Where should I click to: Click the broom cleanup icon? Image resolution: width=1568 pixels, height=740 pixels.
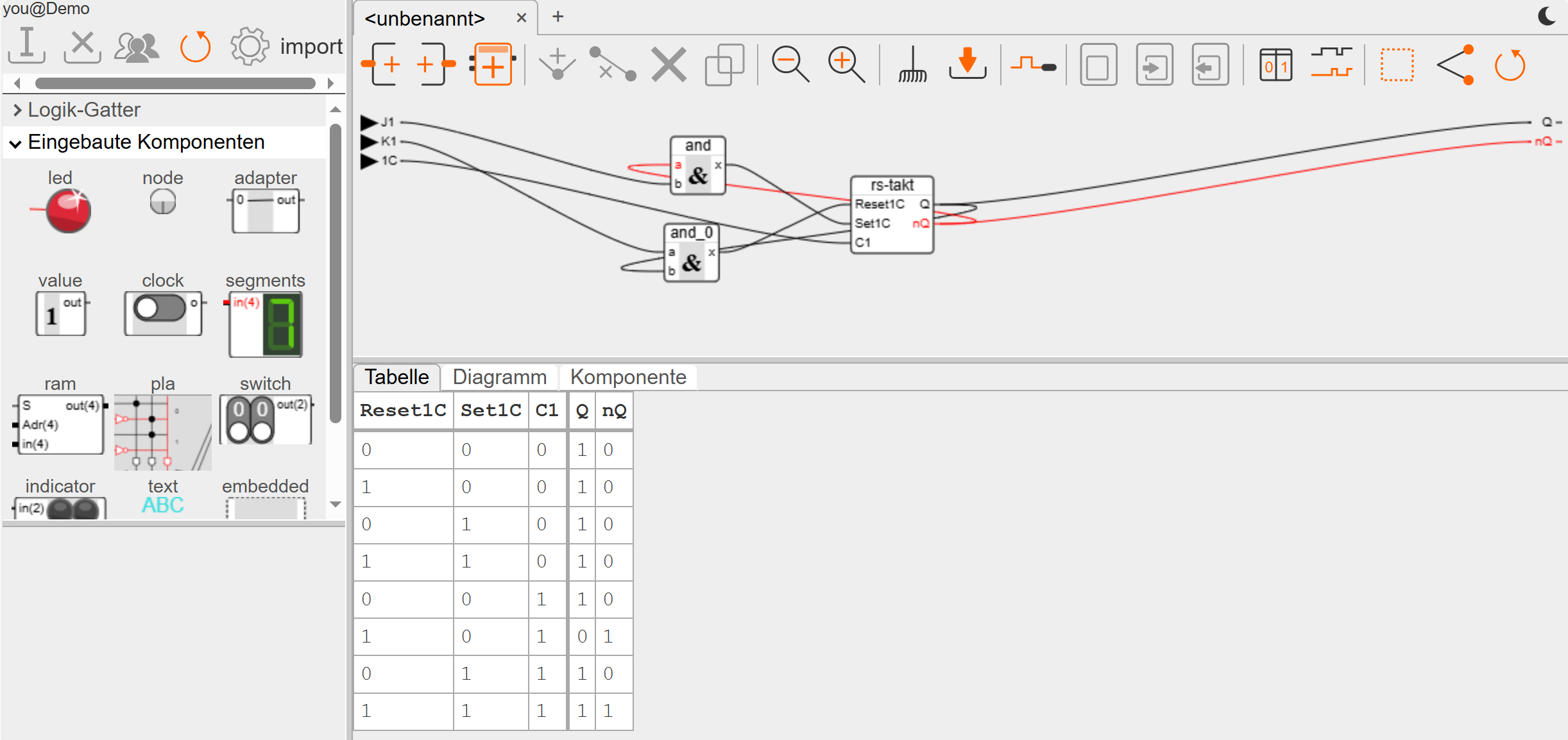912,64
